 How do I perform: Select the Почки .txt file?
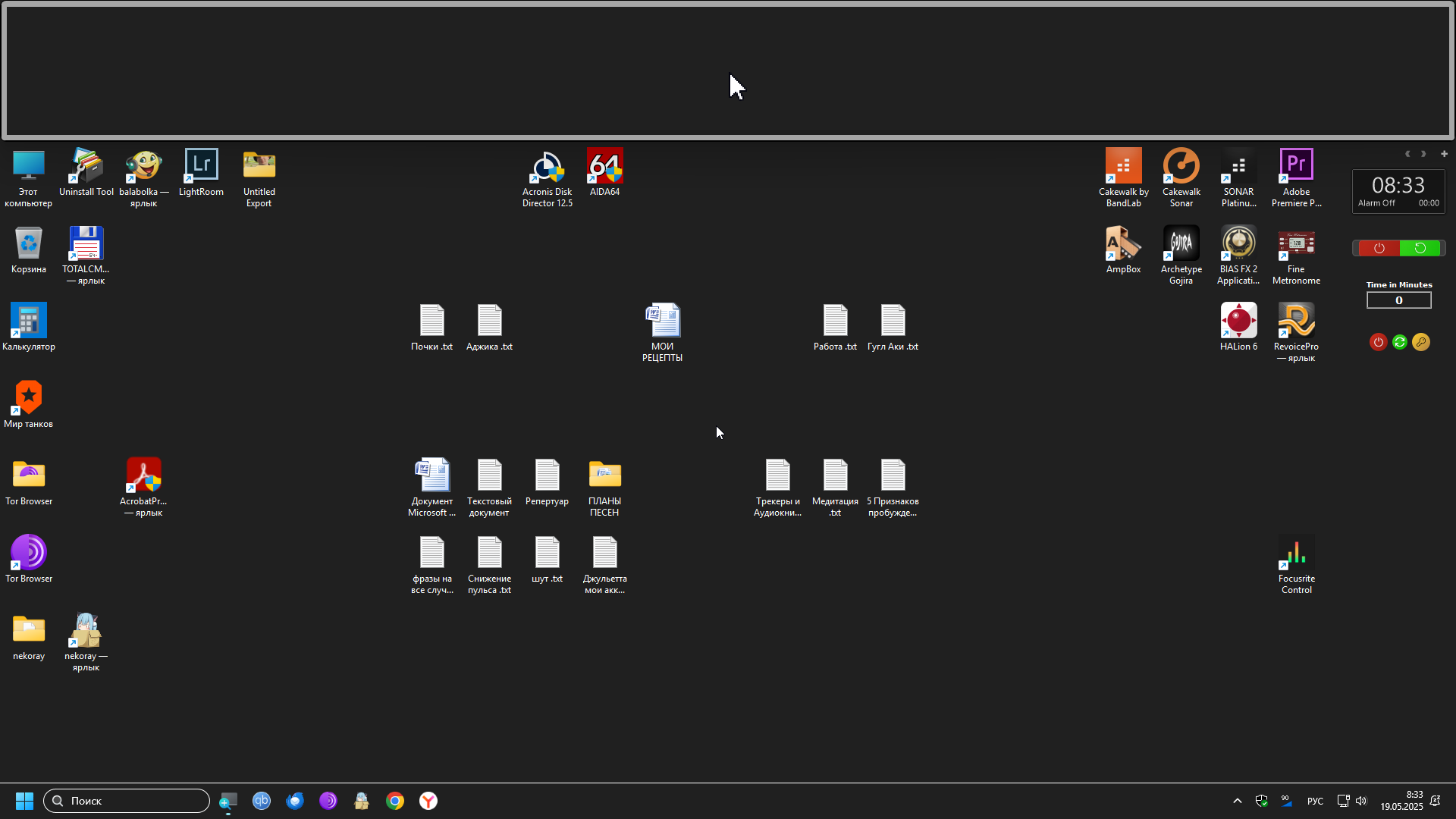[431, 327]
